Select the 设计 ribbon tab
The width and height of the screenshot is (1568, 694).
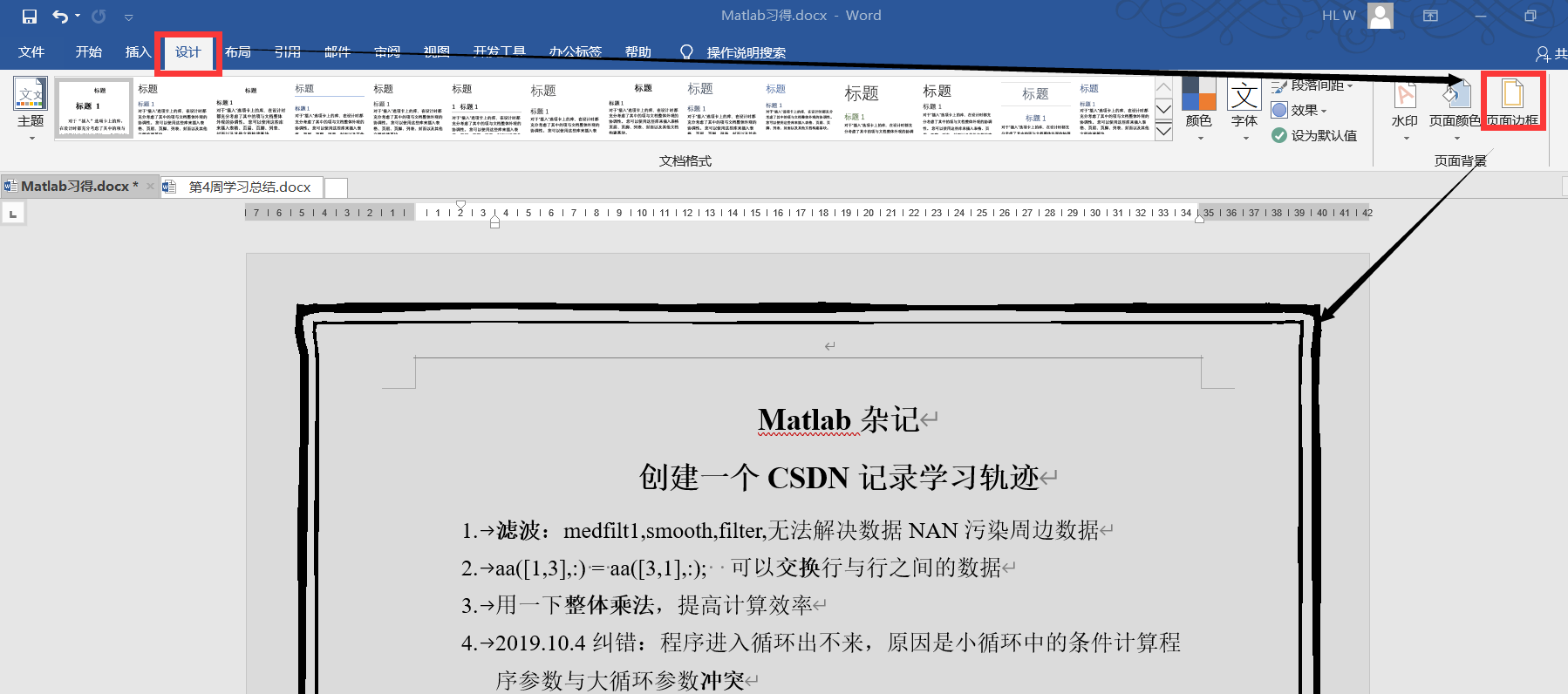coord(188,52)
